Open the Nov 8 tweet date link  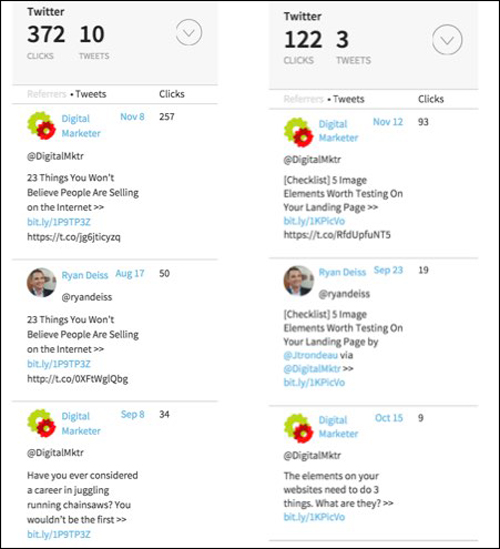coord(132,117)
